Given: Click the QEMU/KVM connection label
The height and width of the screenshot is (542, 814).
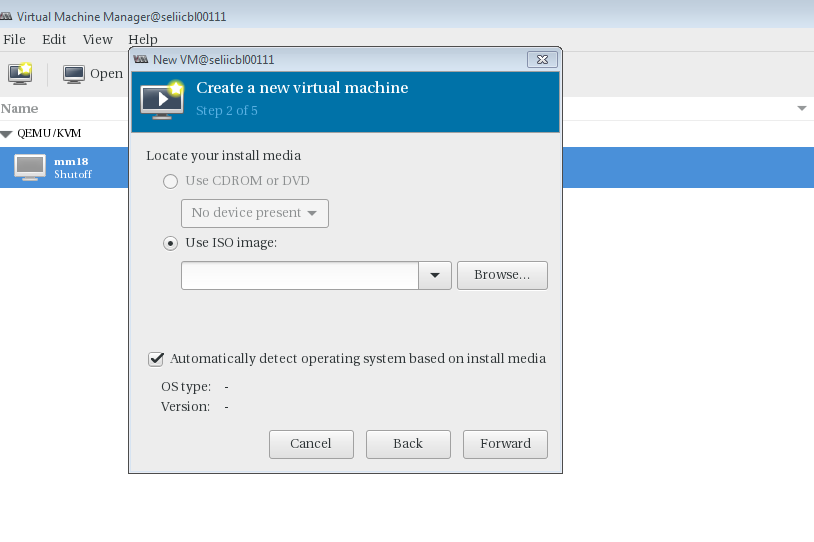Looking at the screenshot, I should pyautogui.click(x=49, y=133).
